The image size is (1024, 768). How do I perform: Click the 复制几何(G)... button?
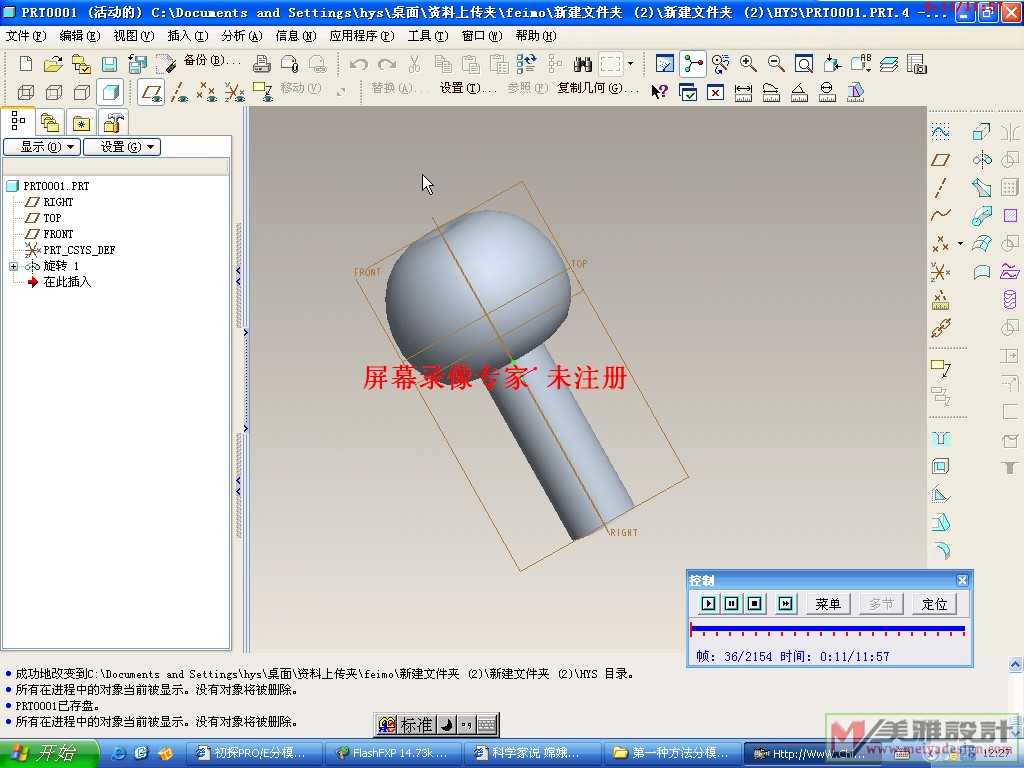(x=598, y=88)
